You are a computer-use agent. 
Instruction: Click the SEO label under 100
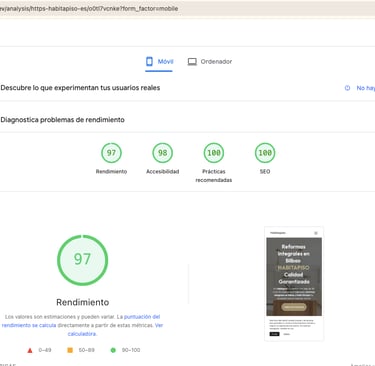click(265, 172)
